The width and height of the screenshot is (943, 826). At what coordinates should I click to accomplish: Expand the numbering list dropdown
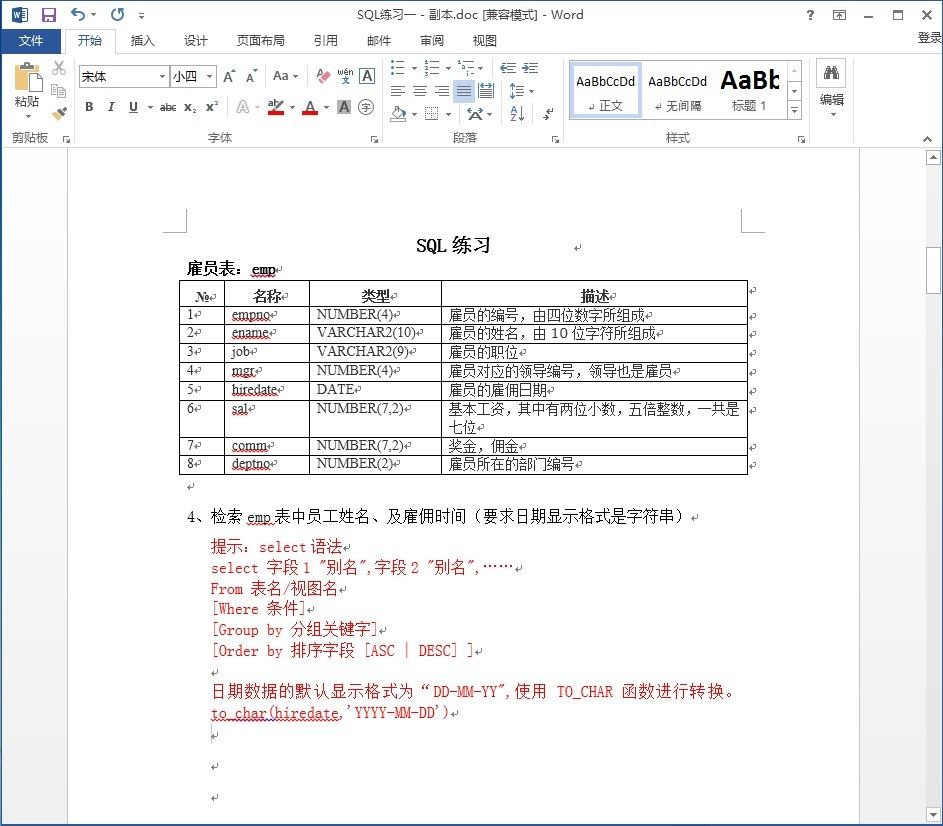pyautogui.click(x=448, y=69)
